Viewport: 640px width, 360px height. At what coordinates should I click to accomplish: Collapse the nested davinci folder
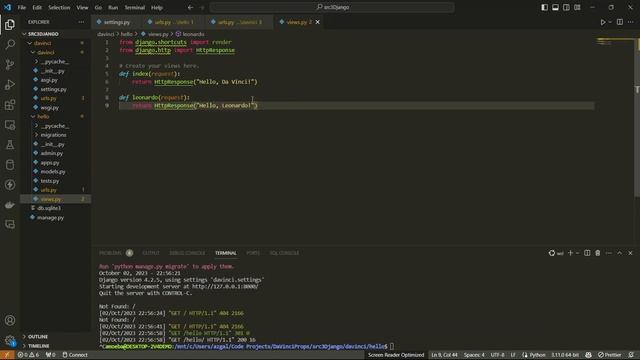click(x=56, y=52)
